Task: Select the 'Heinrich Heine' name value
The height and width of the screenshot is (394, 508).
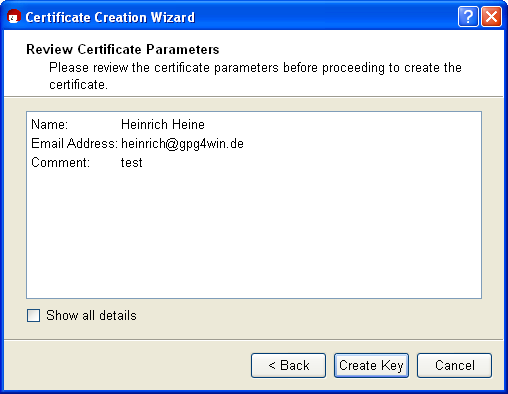Action: (163, 125)
